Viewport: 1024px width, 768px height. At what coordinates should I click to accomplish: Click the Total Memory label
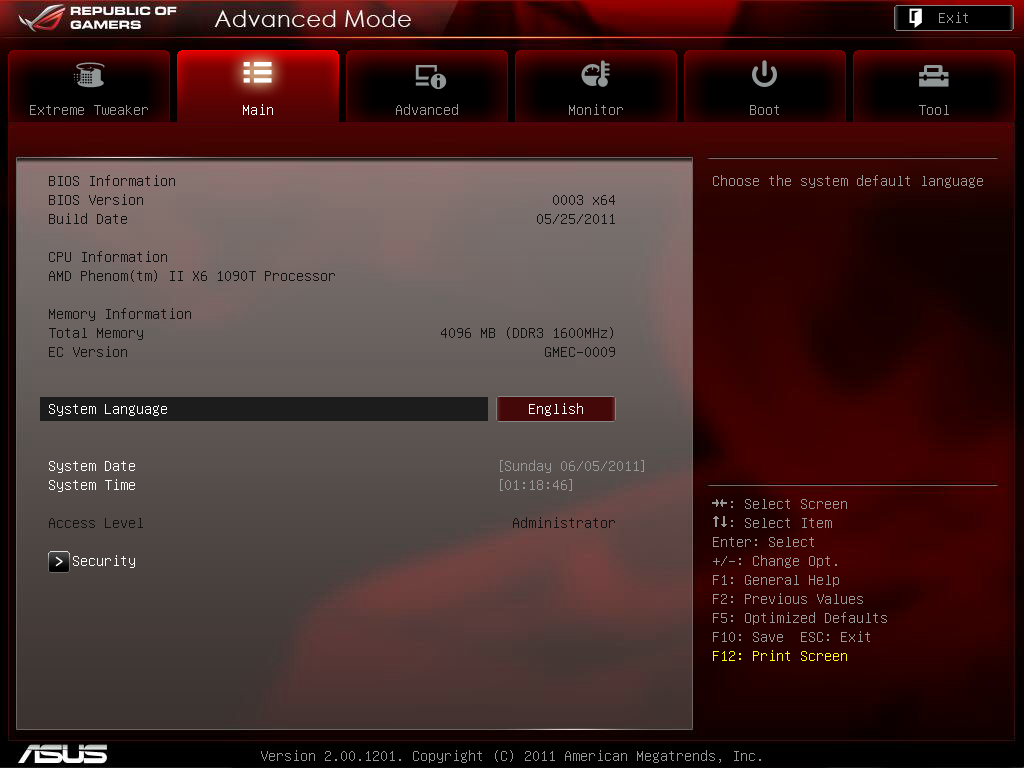[95, 332]
